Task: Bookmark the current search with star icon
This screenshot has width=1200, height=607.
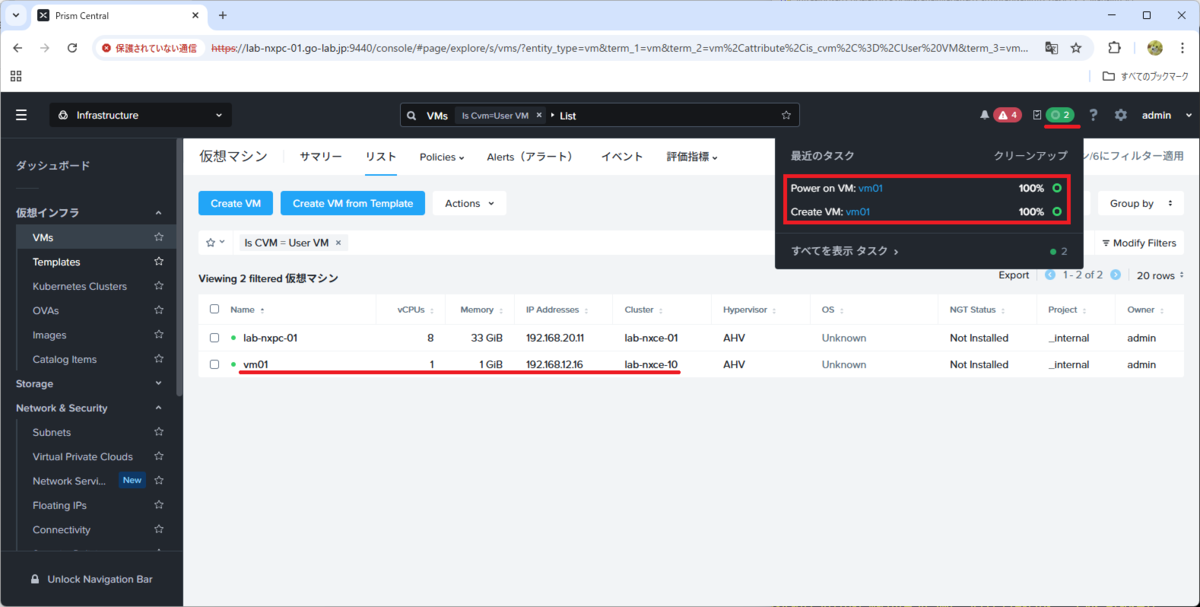Action: coord(786,115)
